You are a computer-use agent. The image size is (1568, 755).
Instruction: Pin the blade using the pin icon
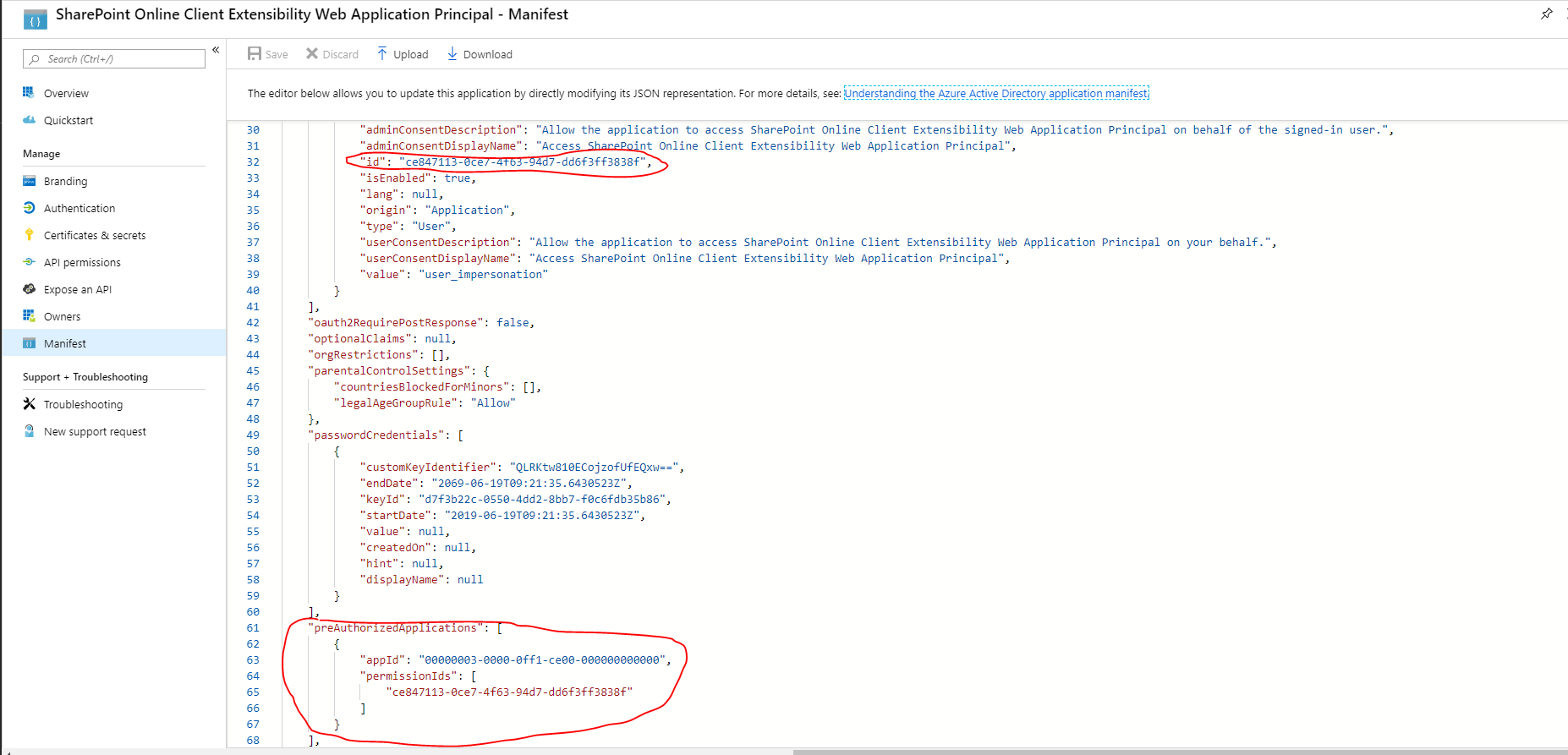[x=1546, y=14]
